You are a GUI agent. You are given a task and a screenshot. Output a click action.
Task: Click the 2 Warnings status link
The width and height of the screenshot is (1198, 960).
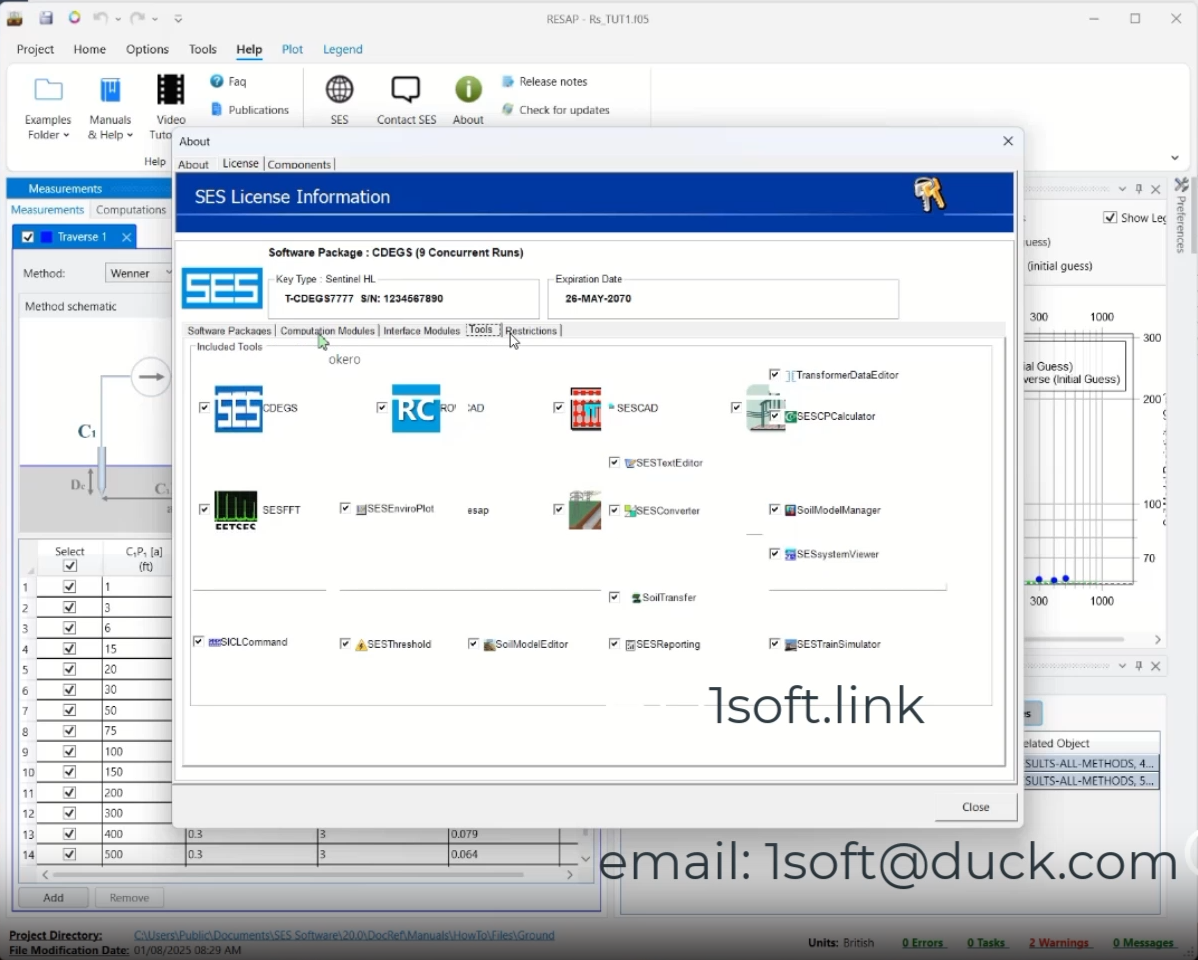pyautogui.click(x=1058, y=942)
